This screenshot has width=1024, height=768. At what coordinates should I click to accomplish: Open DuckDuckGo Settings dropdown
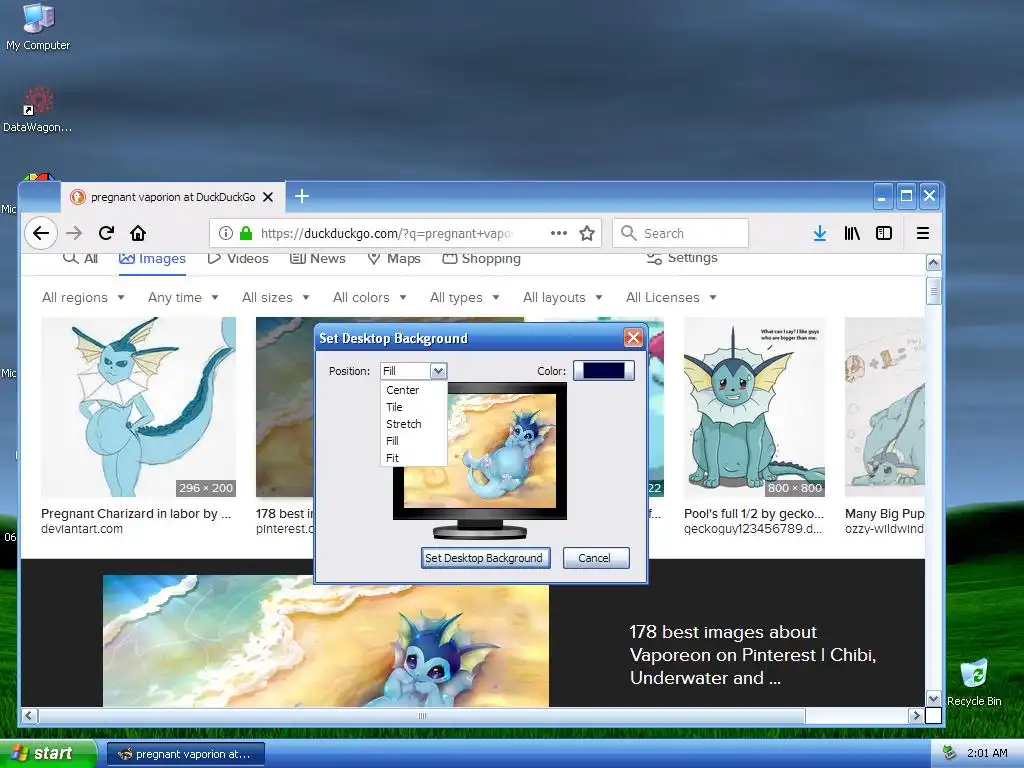tap(682, 258)
